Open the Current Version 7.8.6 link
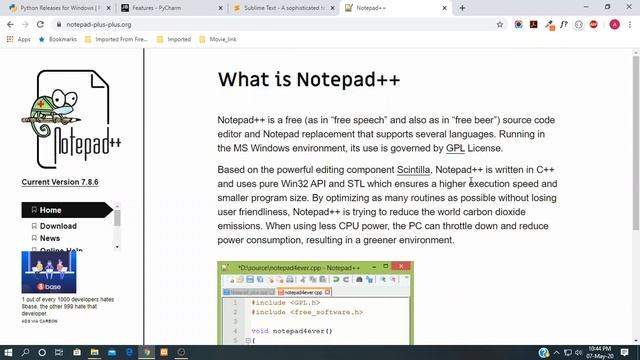The width and height of the screenshot is (640, 360). [60, 182]
